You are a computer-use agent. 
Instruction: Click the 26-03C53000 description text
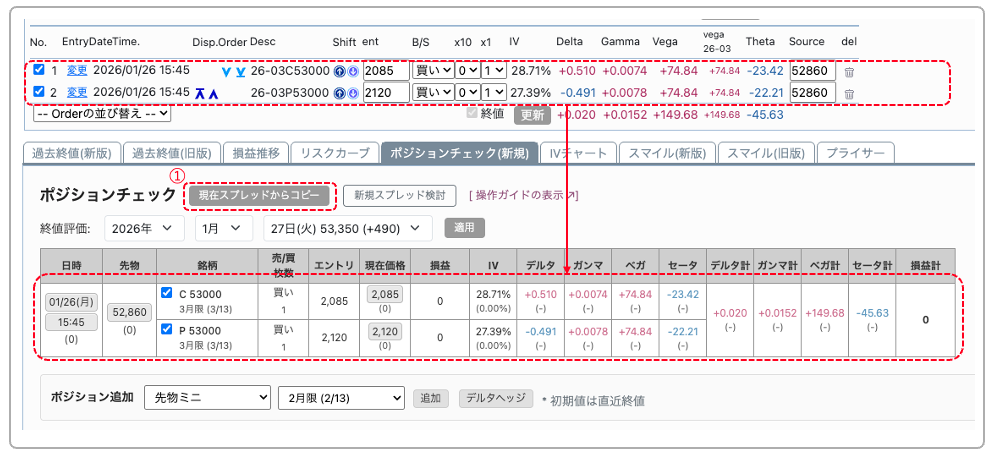point(290,71)
